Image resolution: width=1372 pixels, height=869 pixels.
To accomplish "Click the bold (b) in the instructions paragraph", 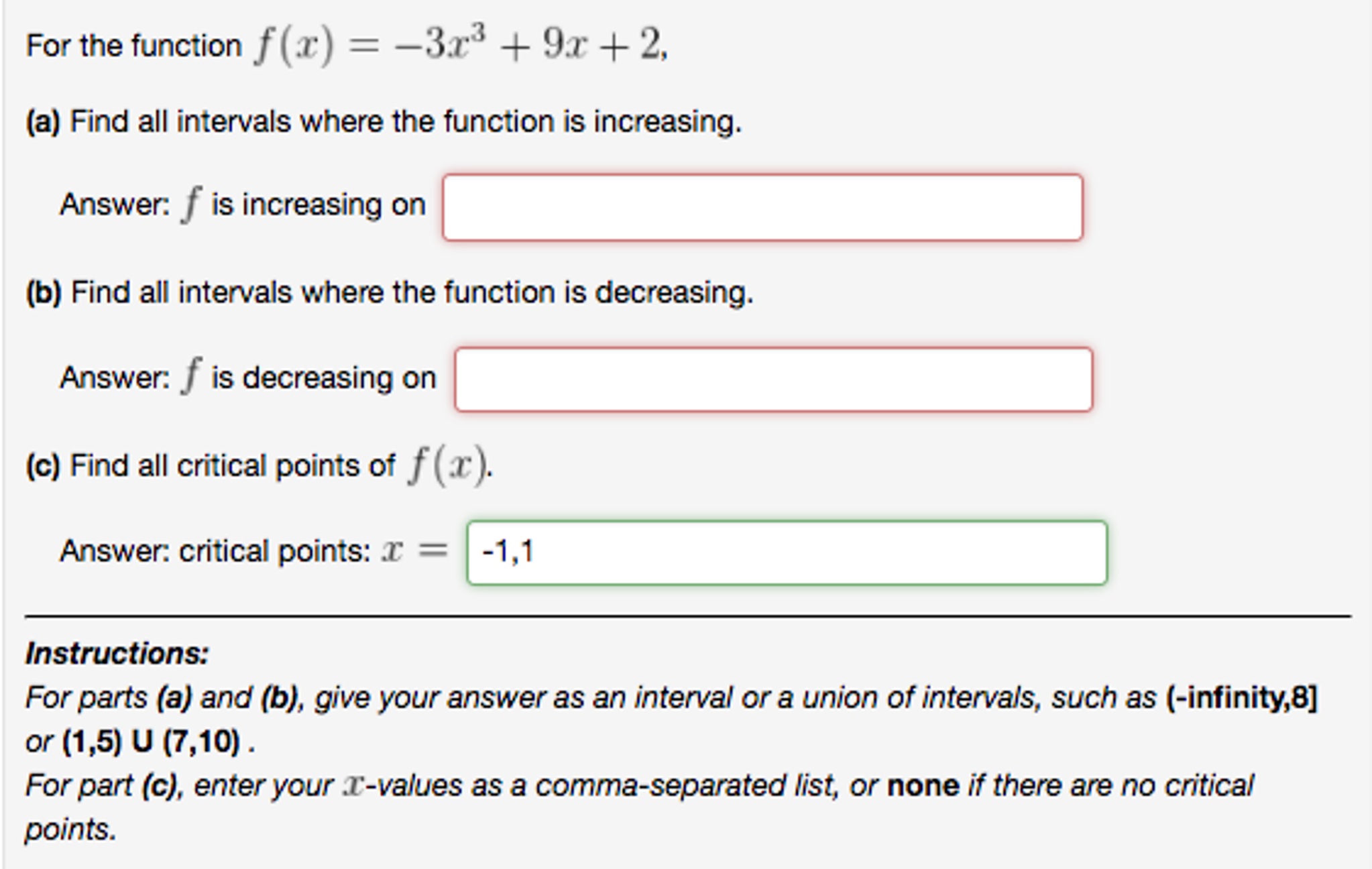I will (x=280, y=698).
